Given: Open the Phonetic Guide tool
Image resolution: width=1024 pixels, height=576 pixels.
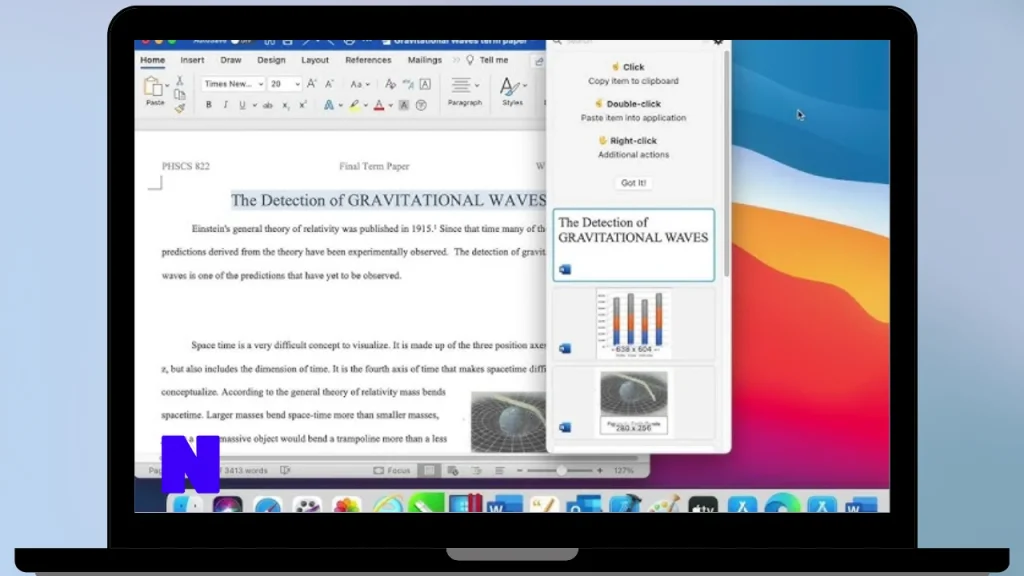Looking at the screenshot, I should pyautogui.click(x=408, y=84).
